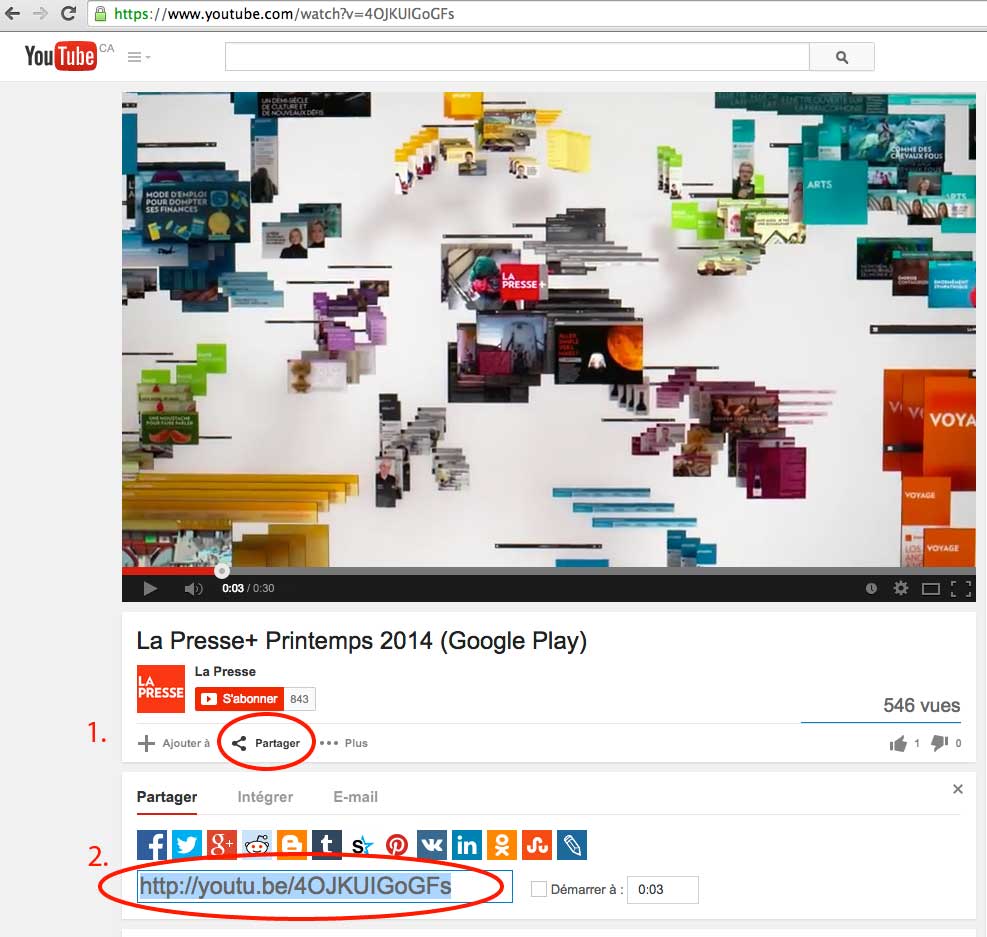The width and height of the screenshot is (987, 937).
Task: Expand the Plus options menu
Action: click(x=344, y=743)
